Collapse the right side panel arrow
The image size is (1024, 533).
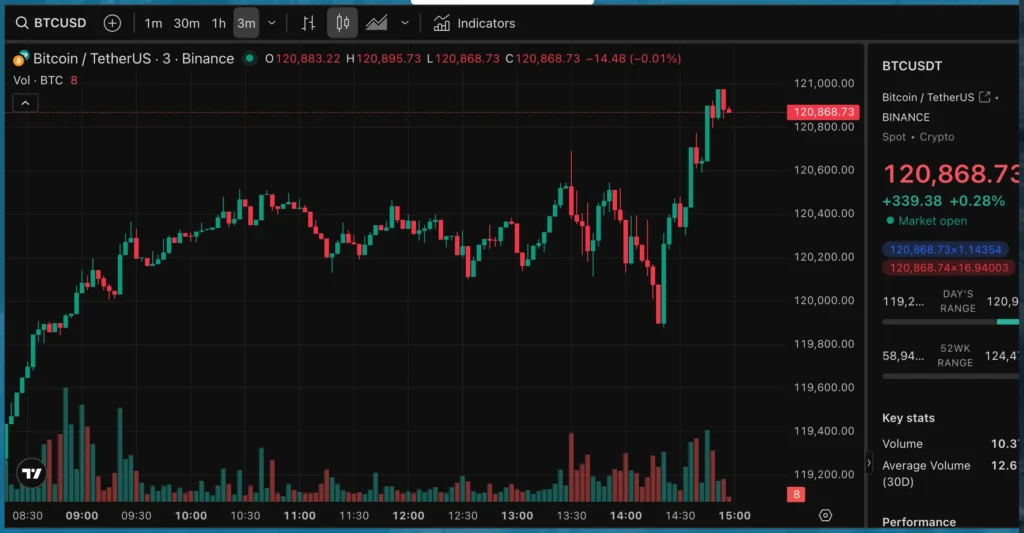(x=869, y=464)
